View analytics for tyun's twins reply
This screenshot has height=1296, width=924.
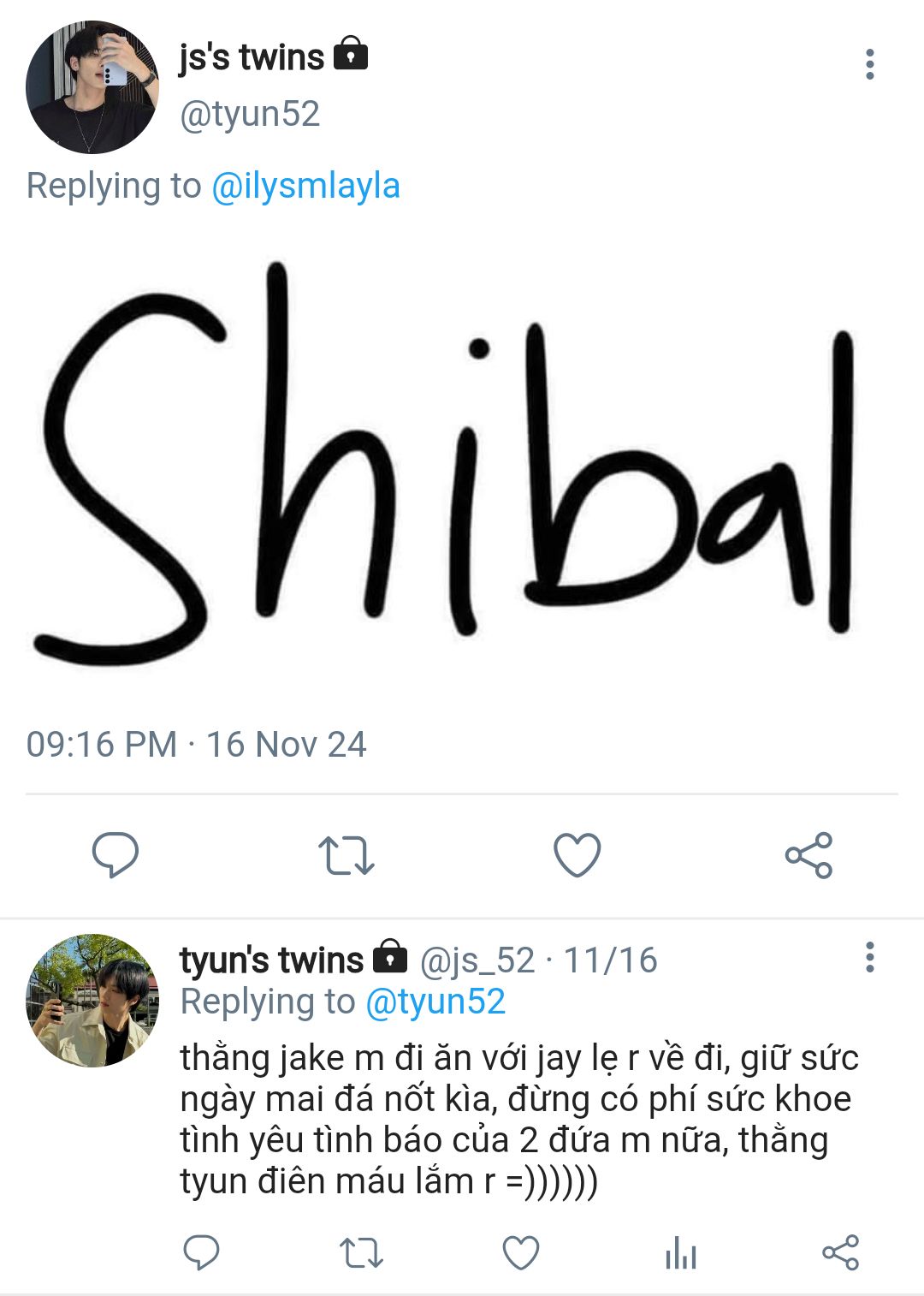[681, 1253]
